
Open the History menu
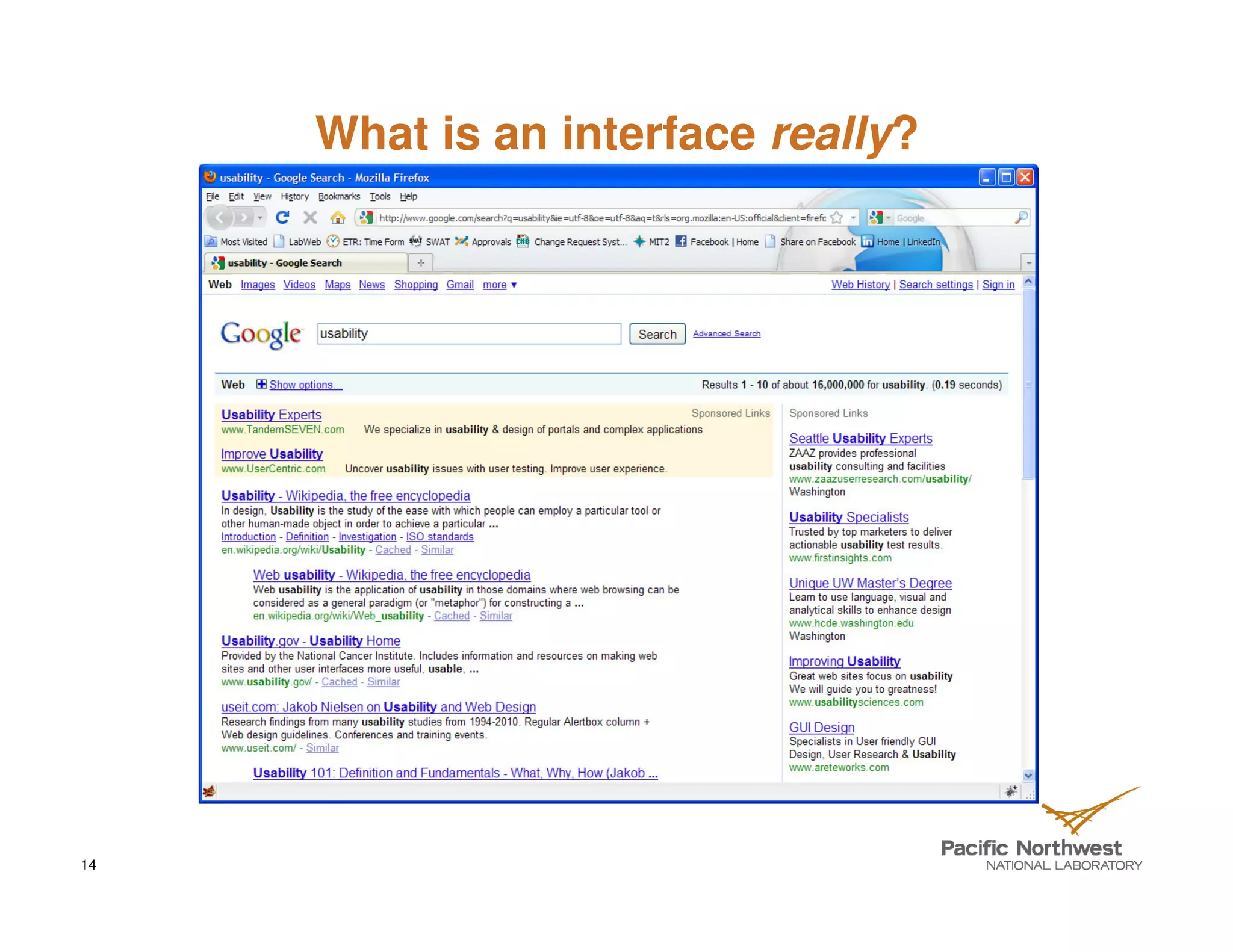pyautogui.click(x=294, y=196)
